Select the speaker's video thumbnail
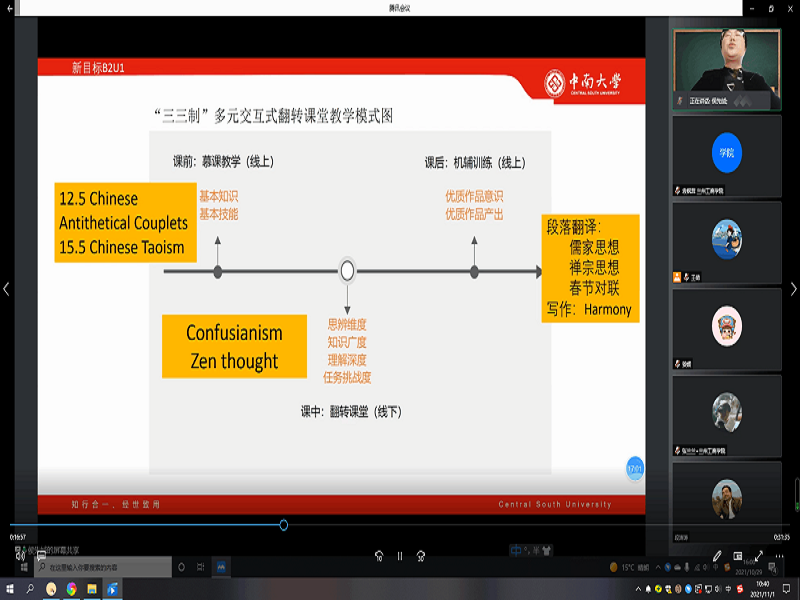The height and width of the screenshot is (600, 800). (x=727, y=68)
